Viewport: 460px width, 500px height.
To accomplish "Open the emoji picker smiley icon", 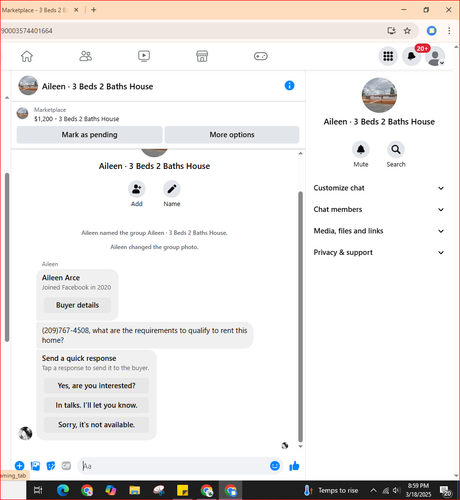I will tap(275, 466).
